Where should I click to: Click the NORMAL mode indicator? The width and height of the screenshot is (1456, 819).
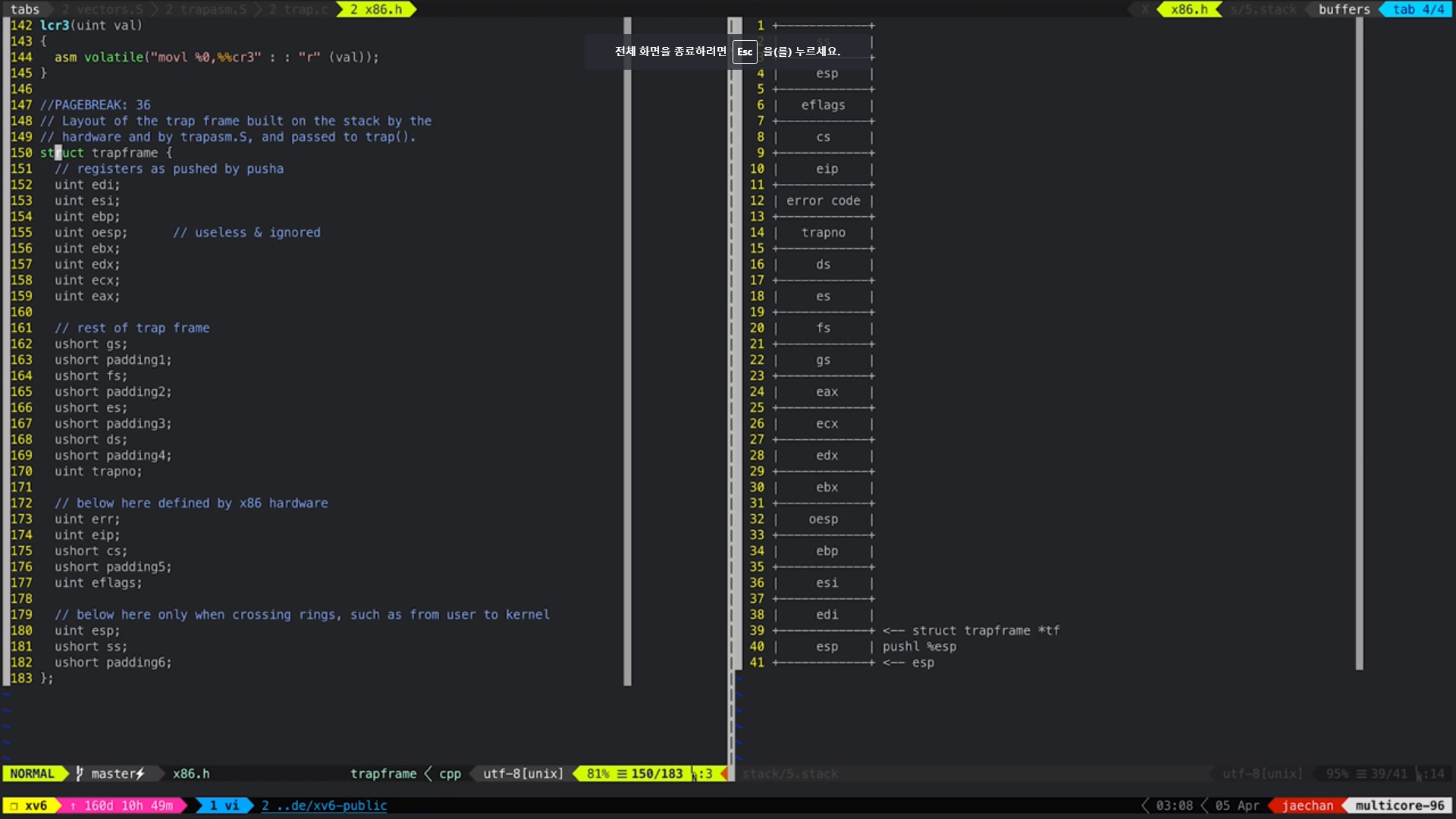pyautogui.click(x=32, y=773)
